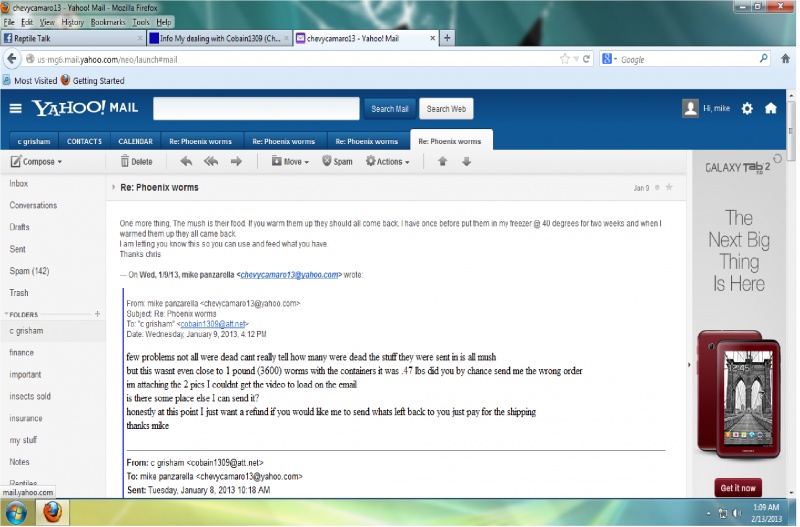The image size is (800, 527).
Task: Open the Trash folder
Action: (x=19, y=293)
